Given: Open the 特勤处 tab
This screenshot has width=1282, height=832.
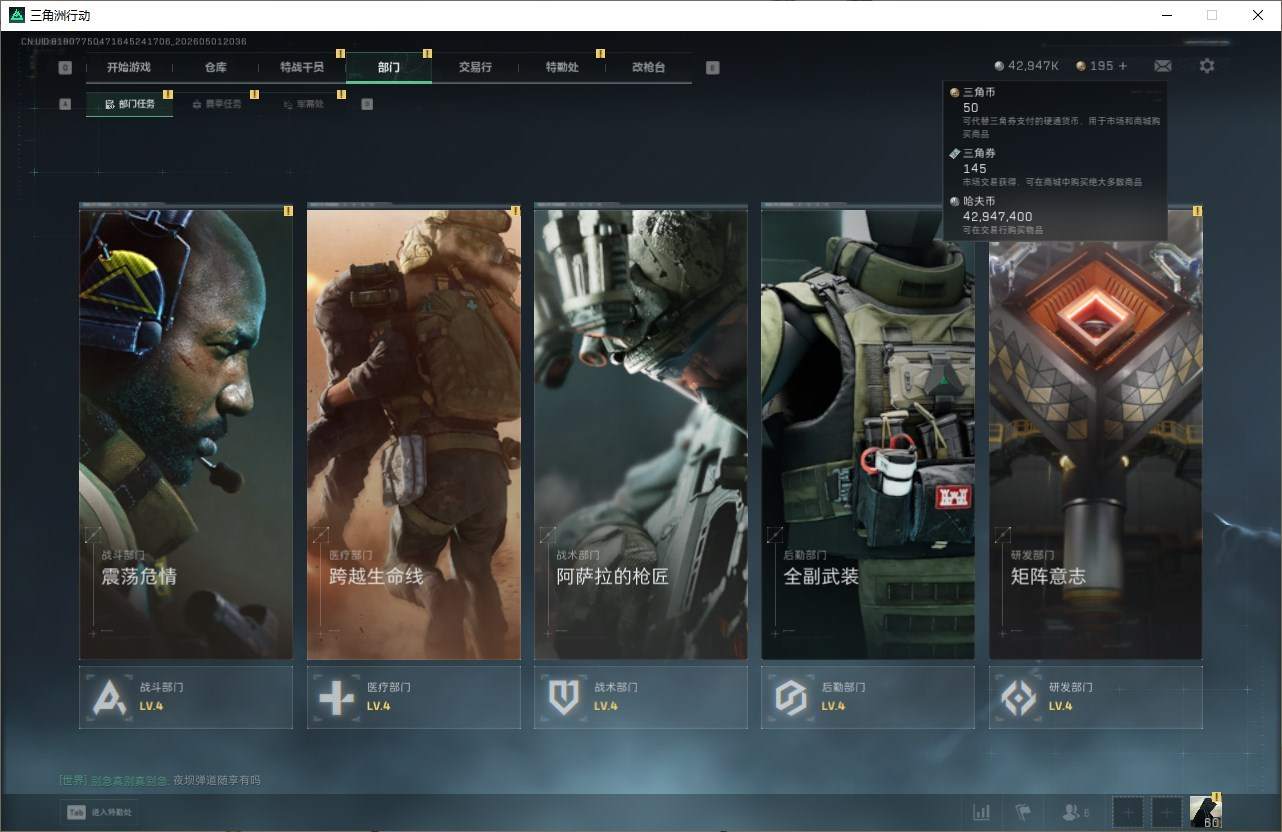Looking at the screenshot, I should [x=562, y=67].
